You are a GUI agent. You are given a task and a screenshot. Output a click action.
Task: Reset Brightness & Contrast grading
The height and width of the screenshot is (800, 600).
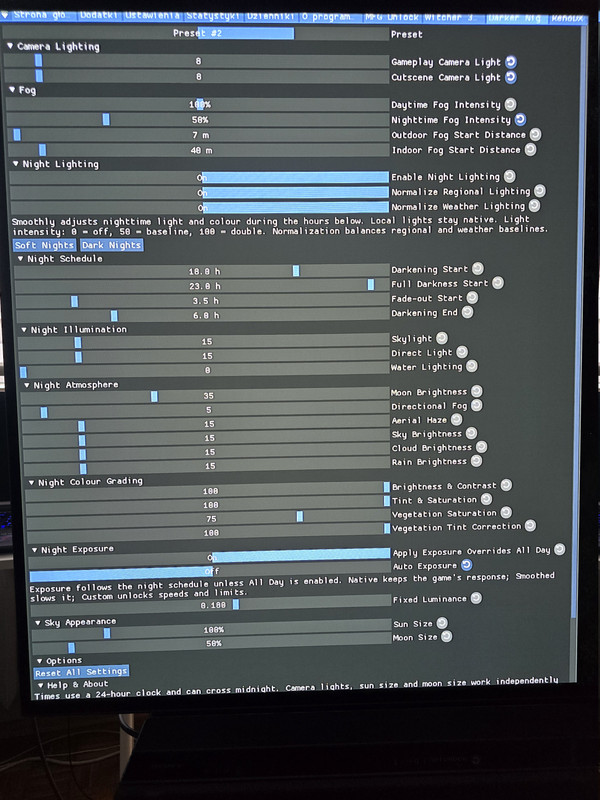click(x=506, y=485)
